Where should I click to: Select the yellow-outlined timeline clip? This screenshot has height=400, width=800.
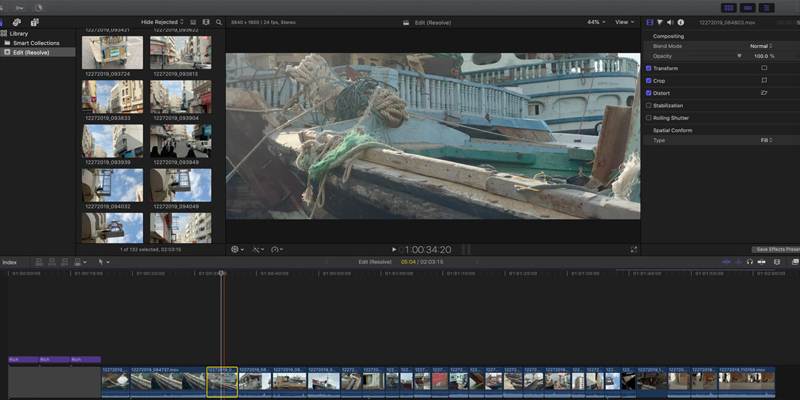(222, 382)
